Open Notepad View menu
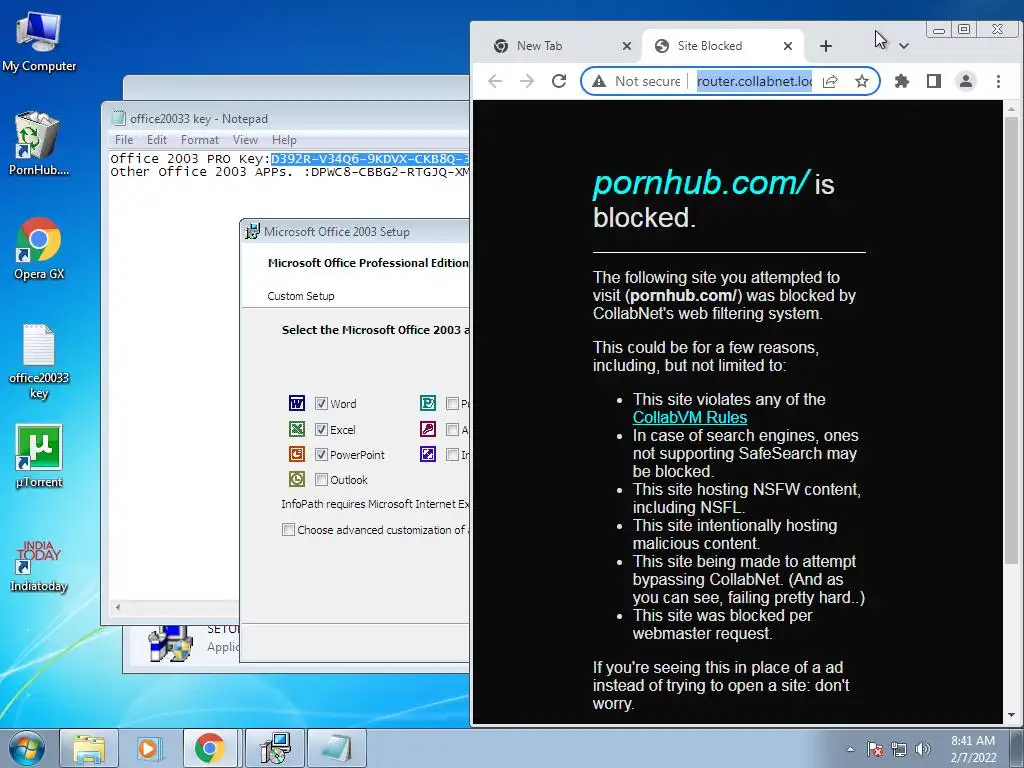Screen dimensions: 1024x768 tap(245, 140)
